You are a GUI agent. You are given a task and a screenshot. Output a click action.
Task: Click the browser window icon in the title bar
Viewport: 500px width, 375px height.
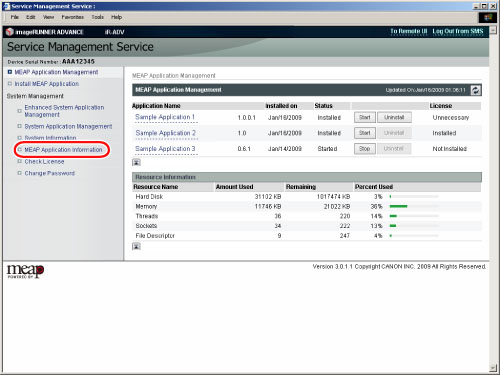(x=7, y=6)
